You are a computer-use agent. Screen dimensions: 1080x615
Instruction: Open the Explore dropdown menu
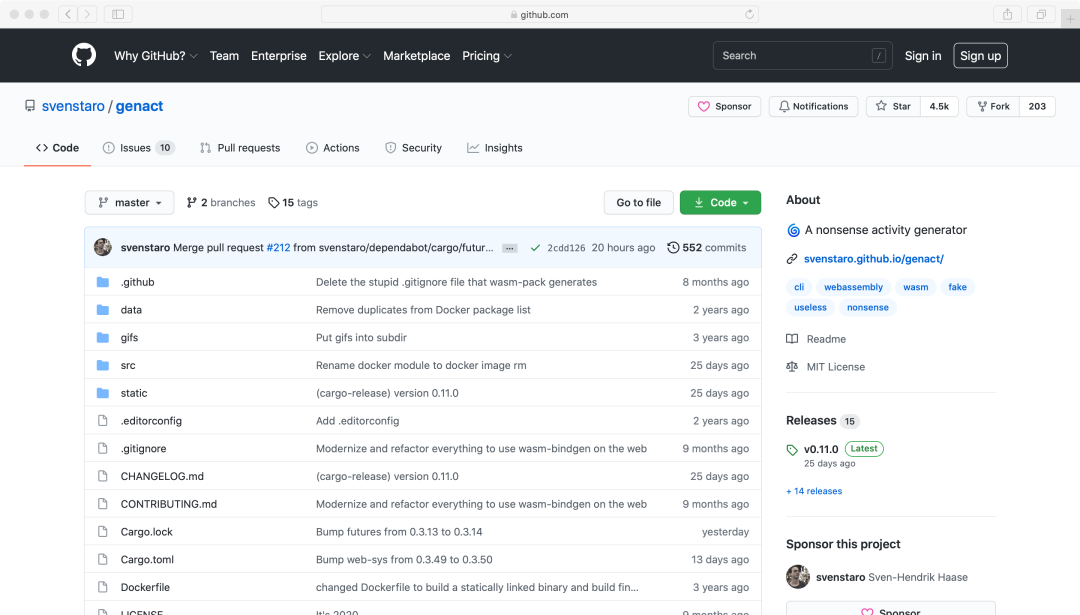[x=344, y=56]
